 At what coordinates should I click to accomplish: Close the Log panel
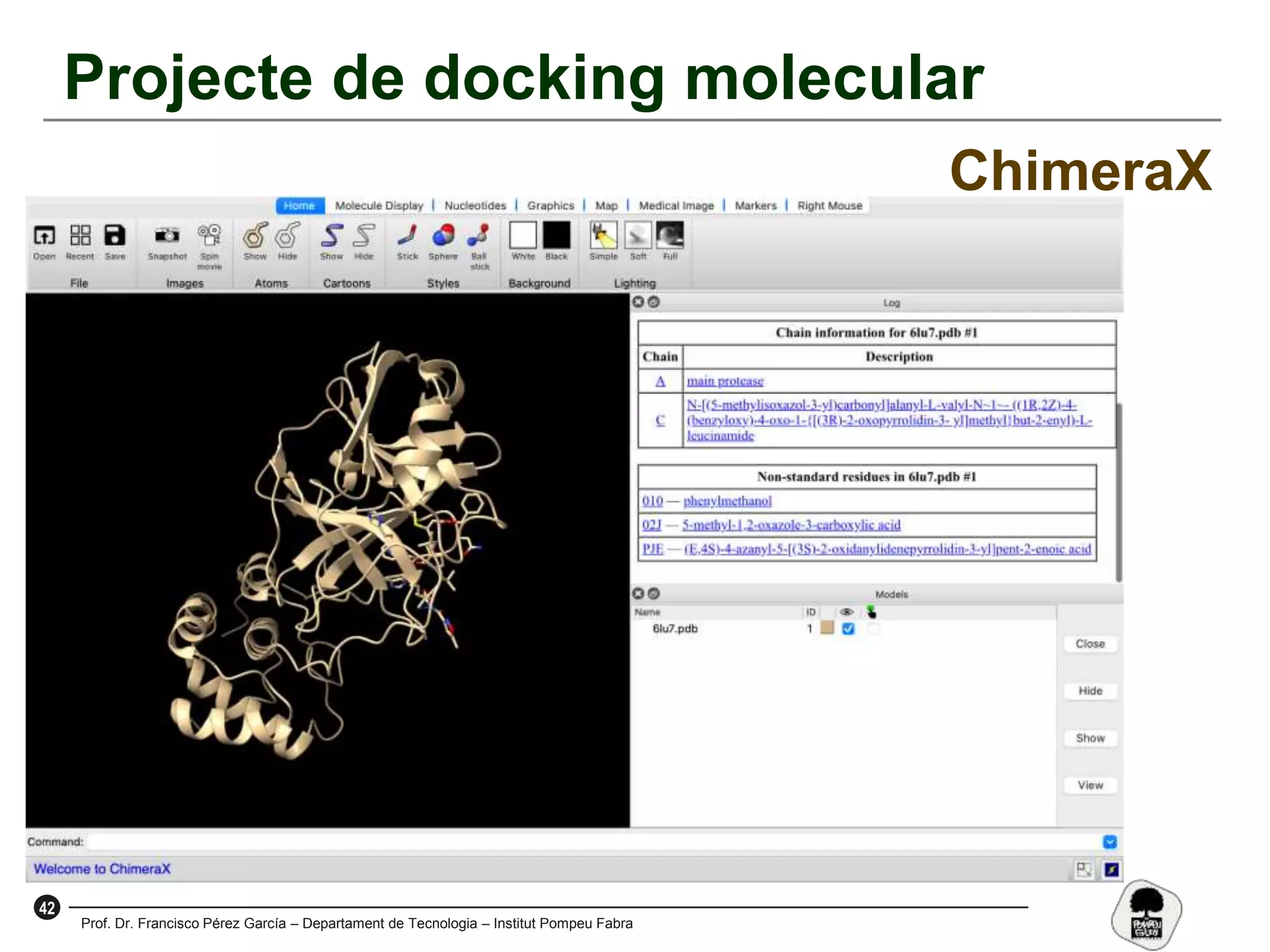[638, 302]
